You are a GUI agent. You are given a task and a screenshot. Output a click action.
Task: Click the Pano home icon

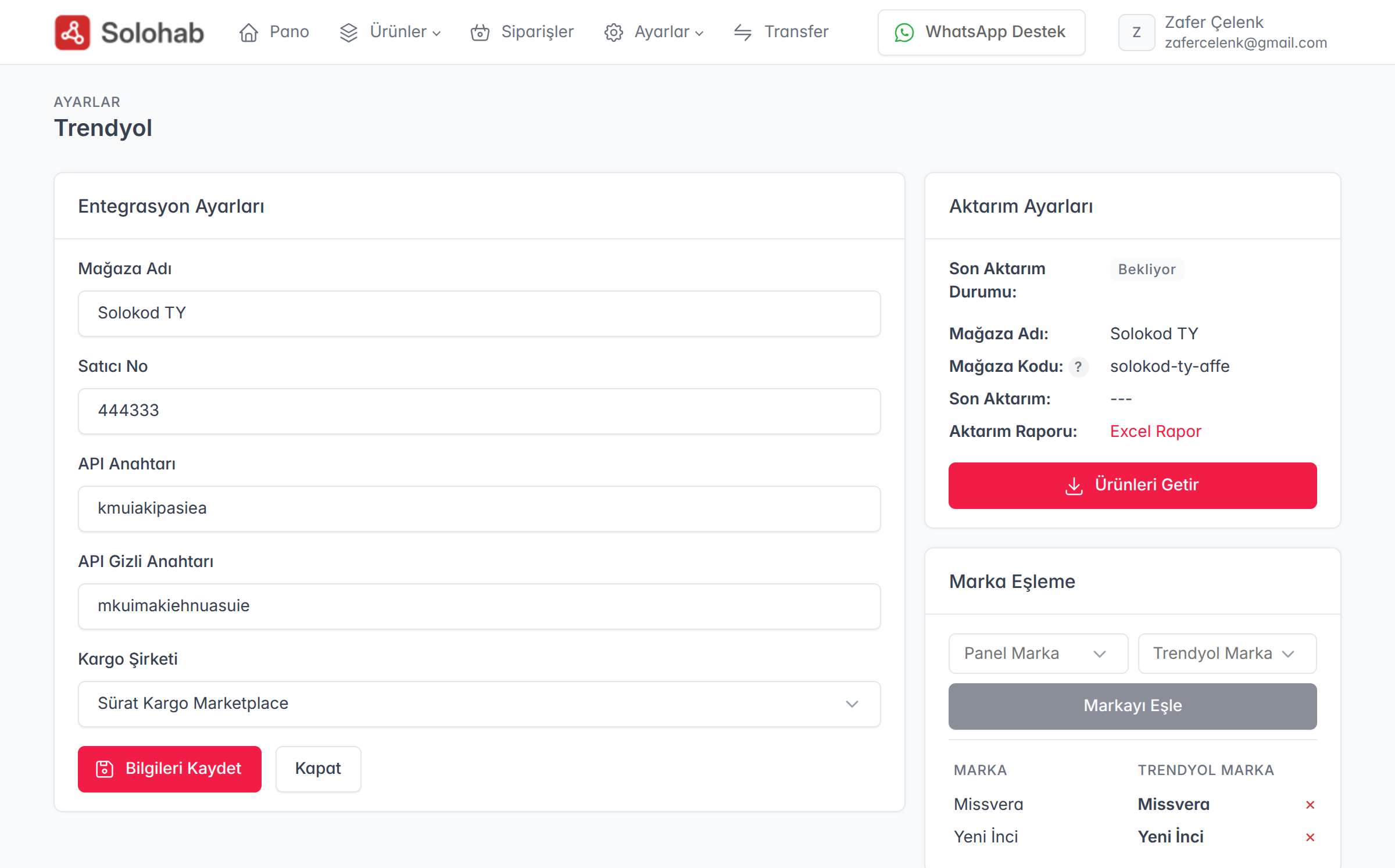point(249,33)
